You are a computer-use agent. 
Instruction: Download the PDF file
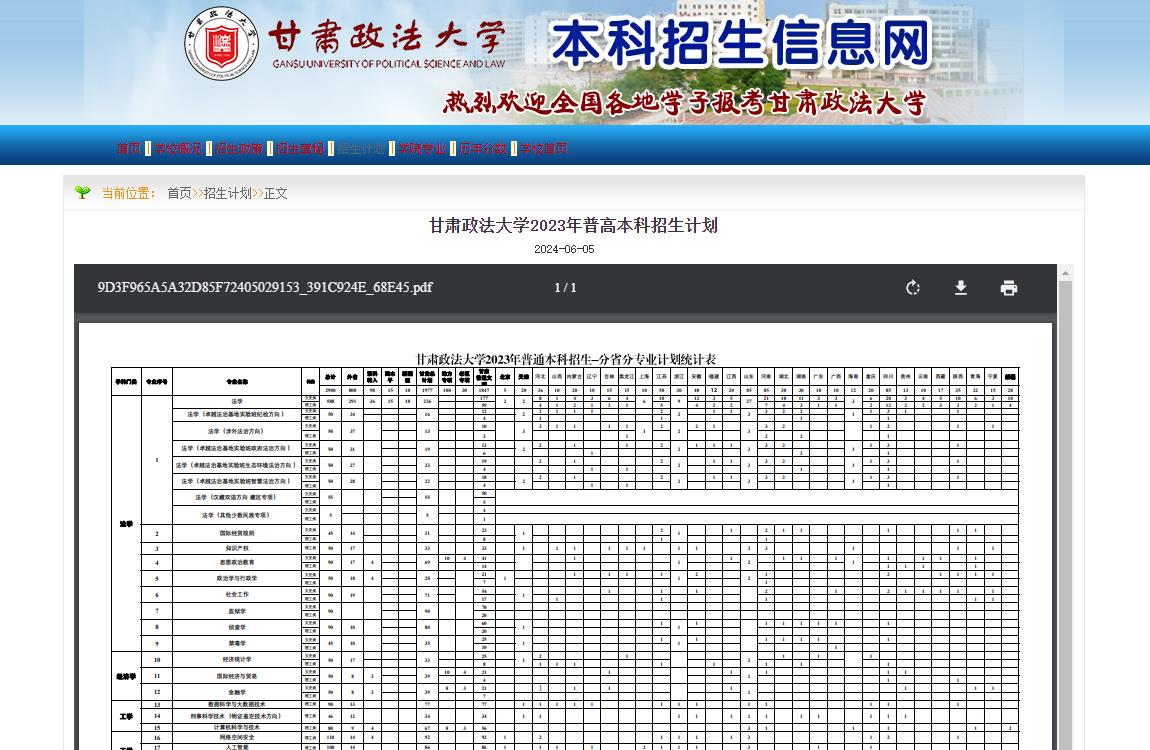pos(961,287)
